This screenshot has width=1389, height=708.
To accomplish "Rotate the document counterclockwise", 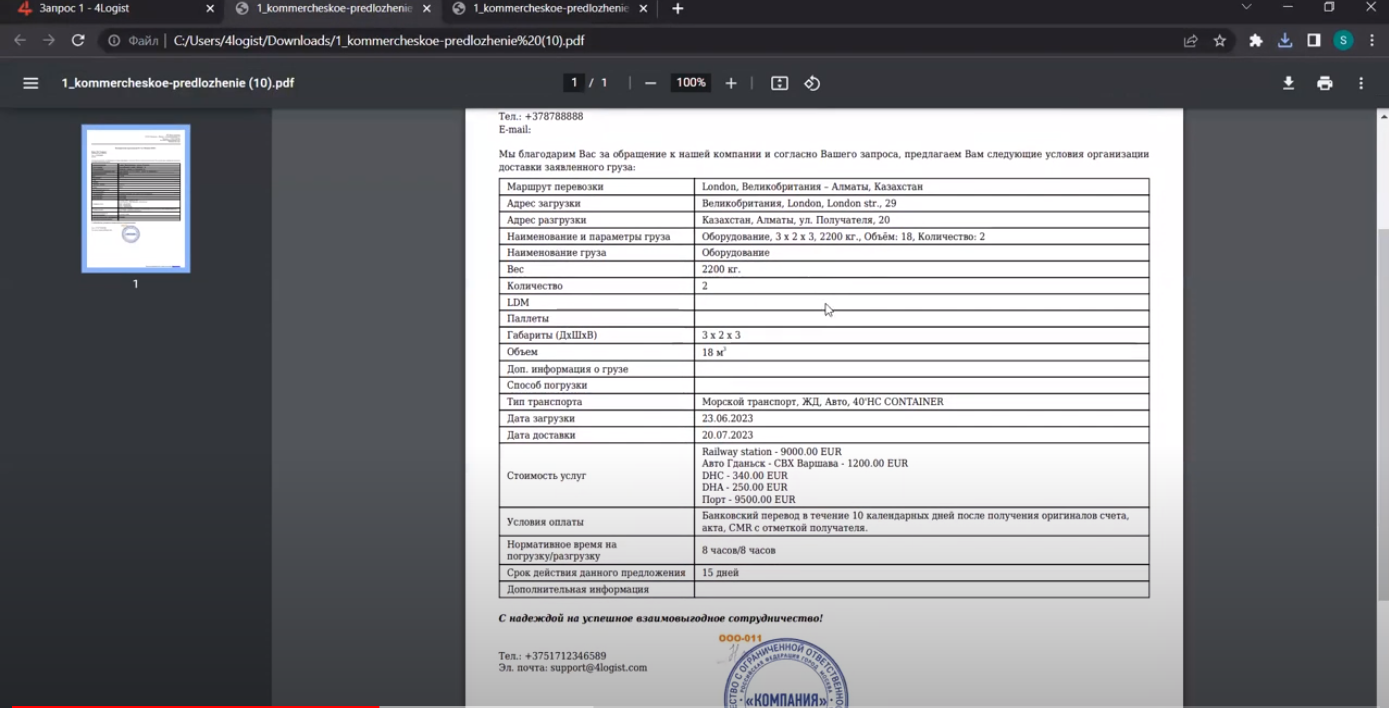I will tap(812, 83).
